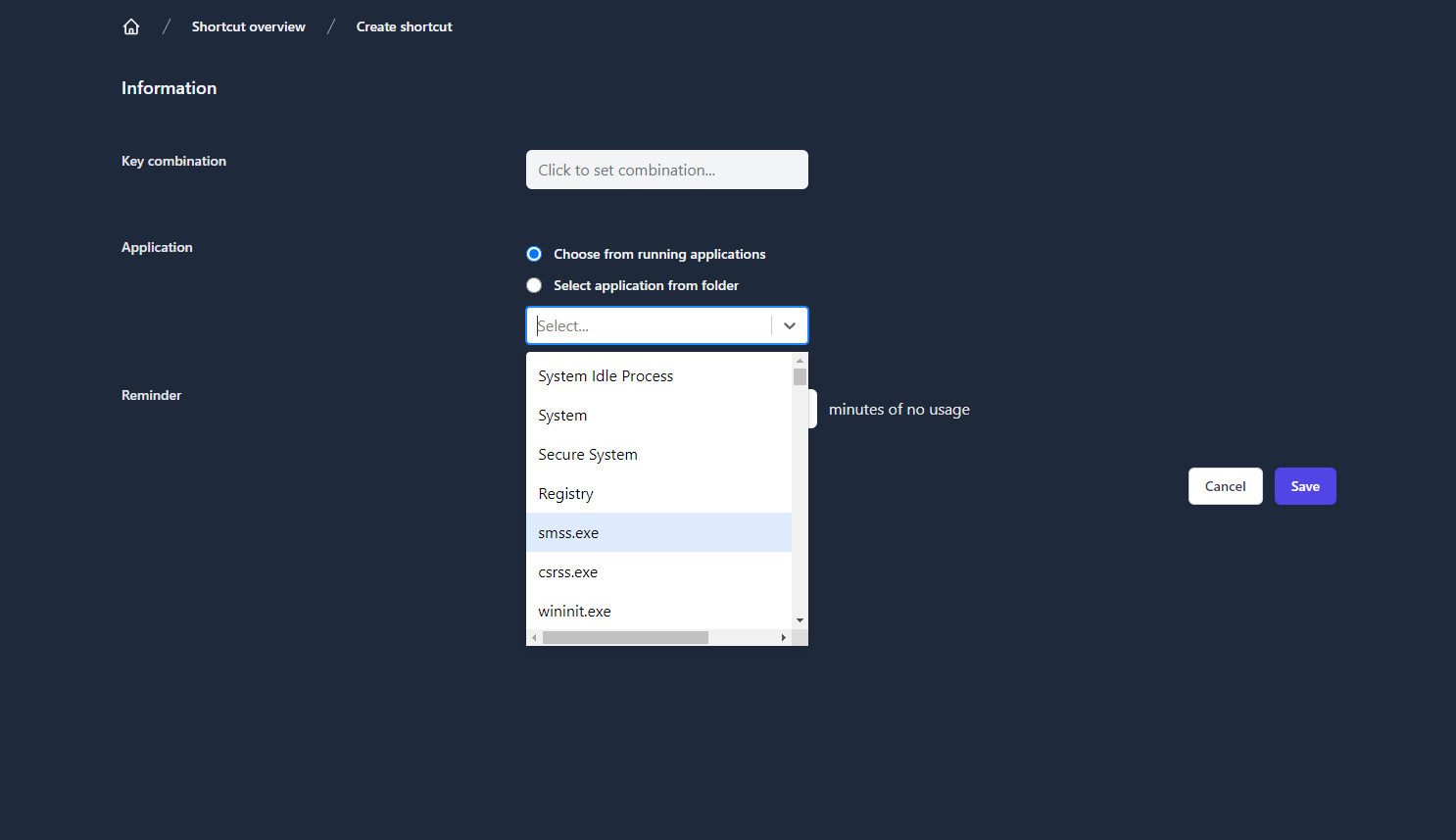Choose Registry from the application list
The width and height of the screenshot is (1456, 840).
pos(658,493)
